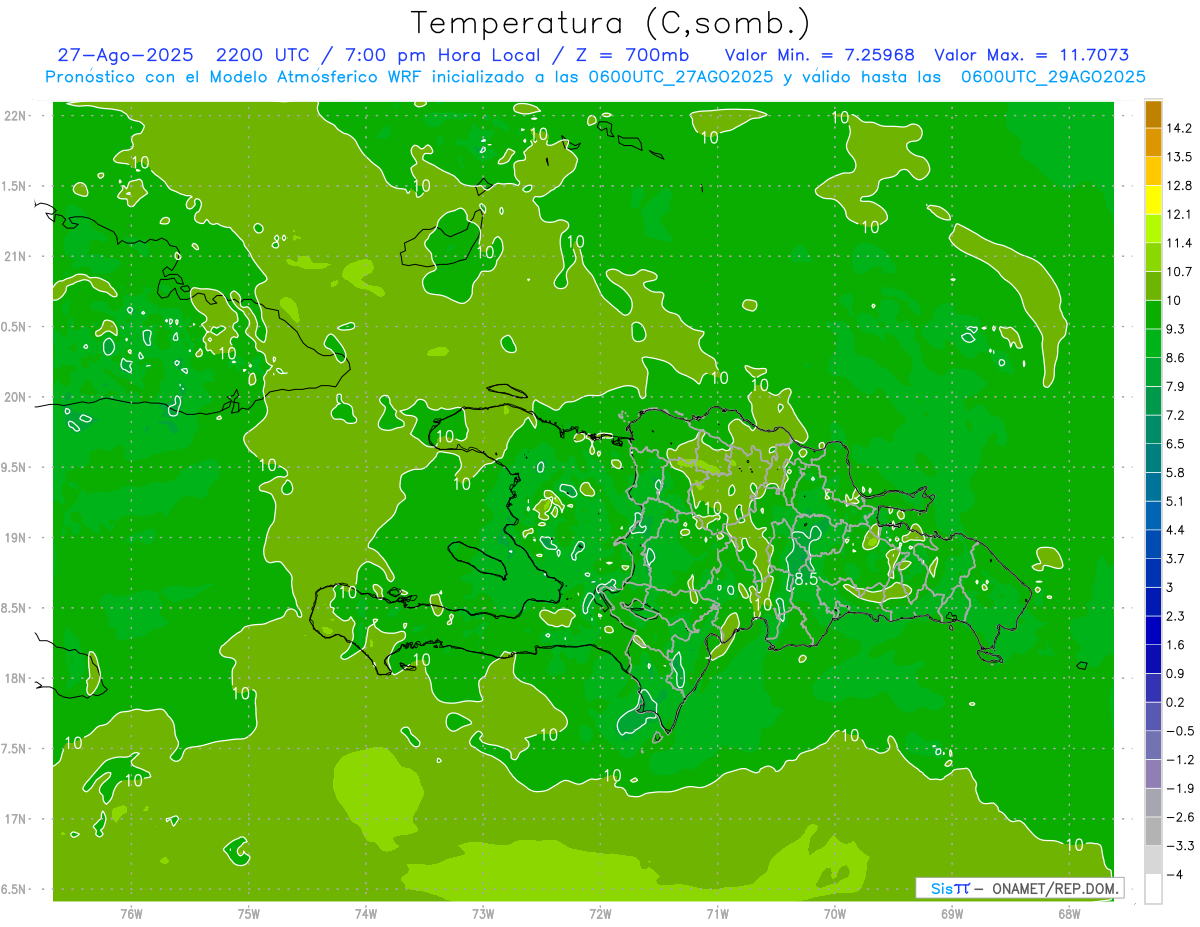Click the "22N" latitude axis label

tap(15, 115)
